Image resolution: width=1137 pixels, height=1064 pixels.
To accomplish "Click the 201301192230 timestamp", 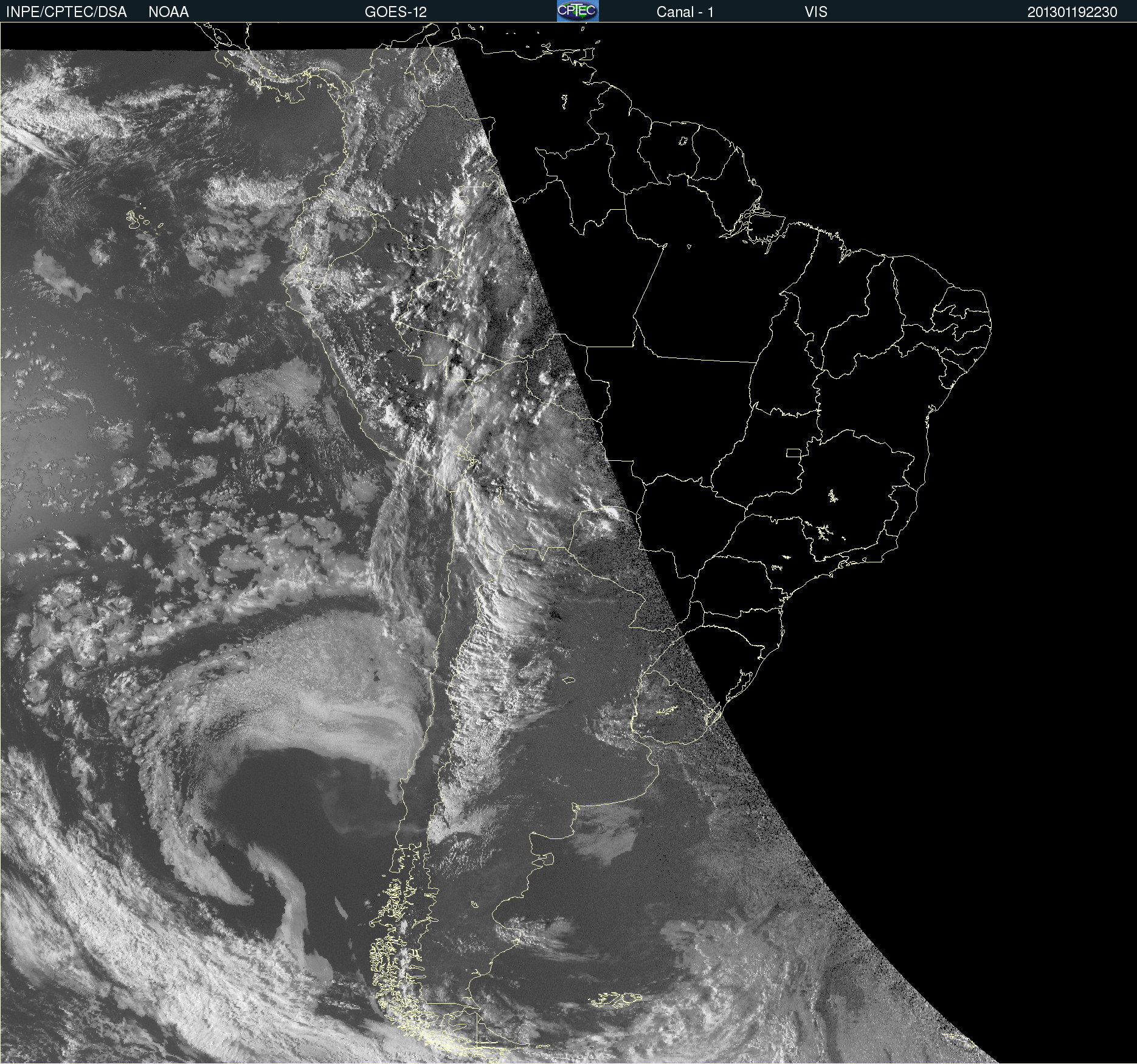I will pyautogui.click(x=1072, y=12).
